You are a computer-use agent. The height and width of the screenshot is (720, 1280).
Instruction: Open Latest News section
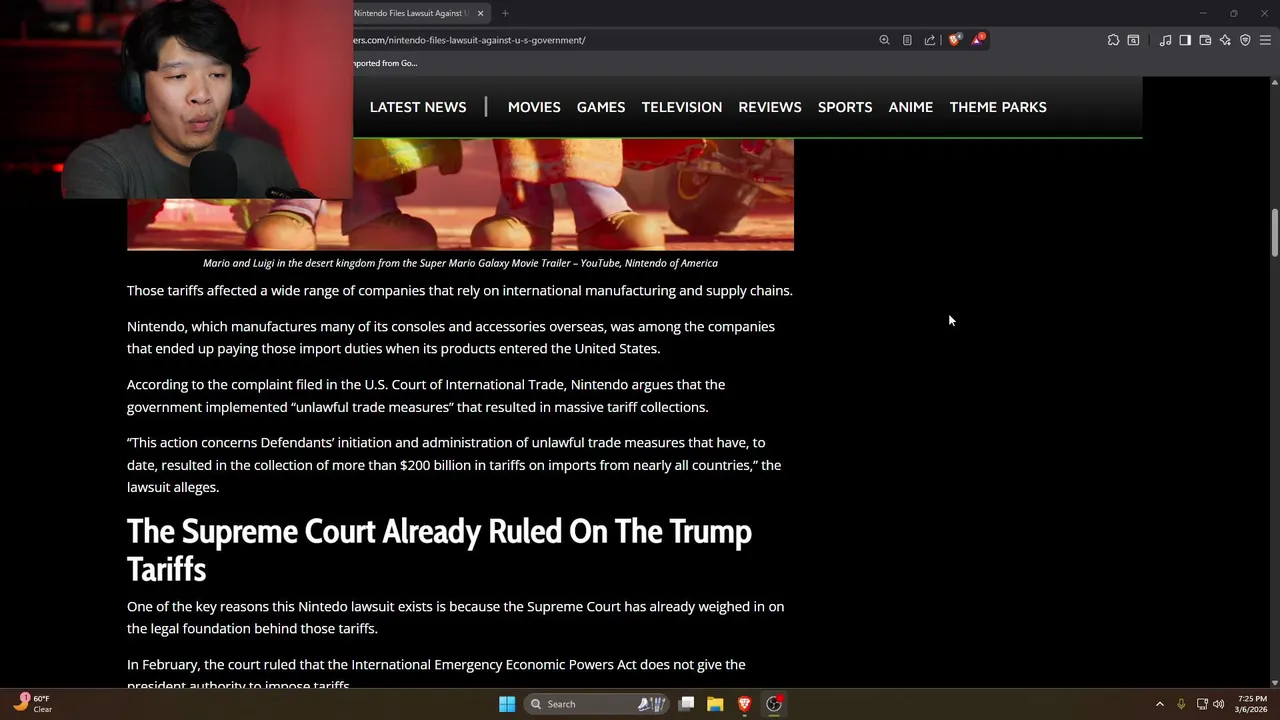click(x=418, y=107)
